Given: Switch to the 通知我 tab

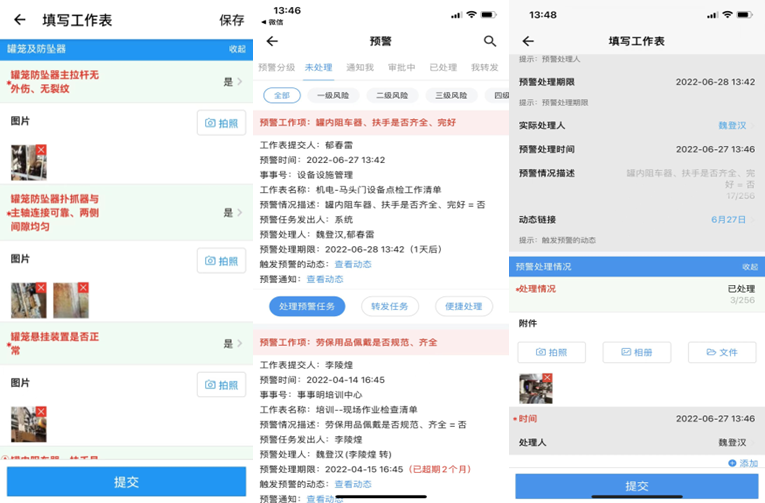Looking at the screenshot, I should coord(359,68).
